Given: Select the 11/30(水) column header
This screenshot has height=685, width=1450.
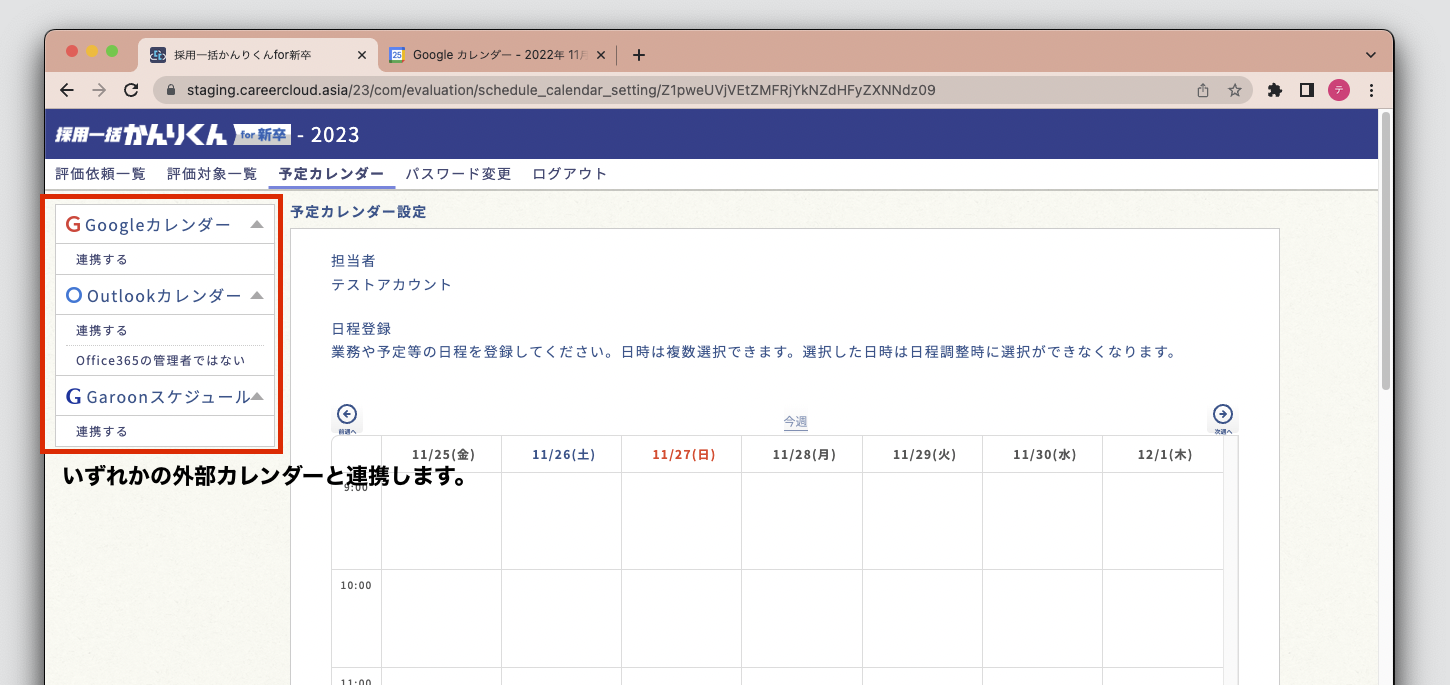Looking at the screenshot, I should [x=1043, y=454].
